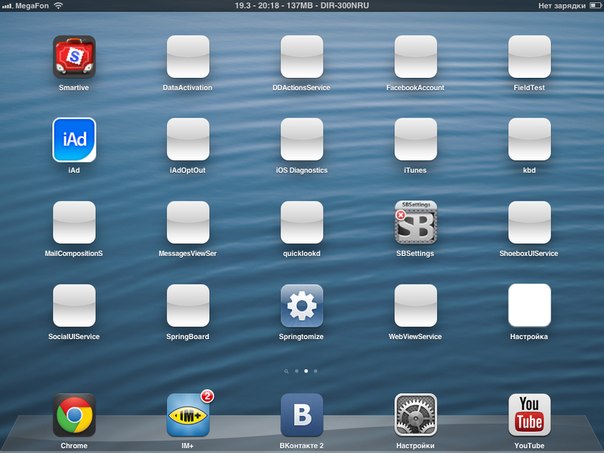Tap the DDActionsService icon
Viewport: 604px width, 453px height.
302,57
